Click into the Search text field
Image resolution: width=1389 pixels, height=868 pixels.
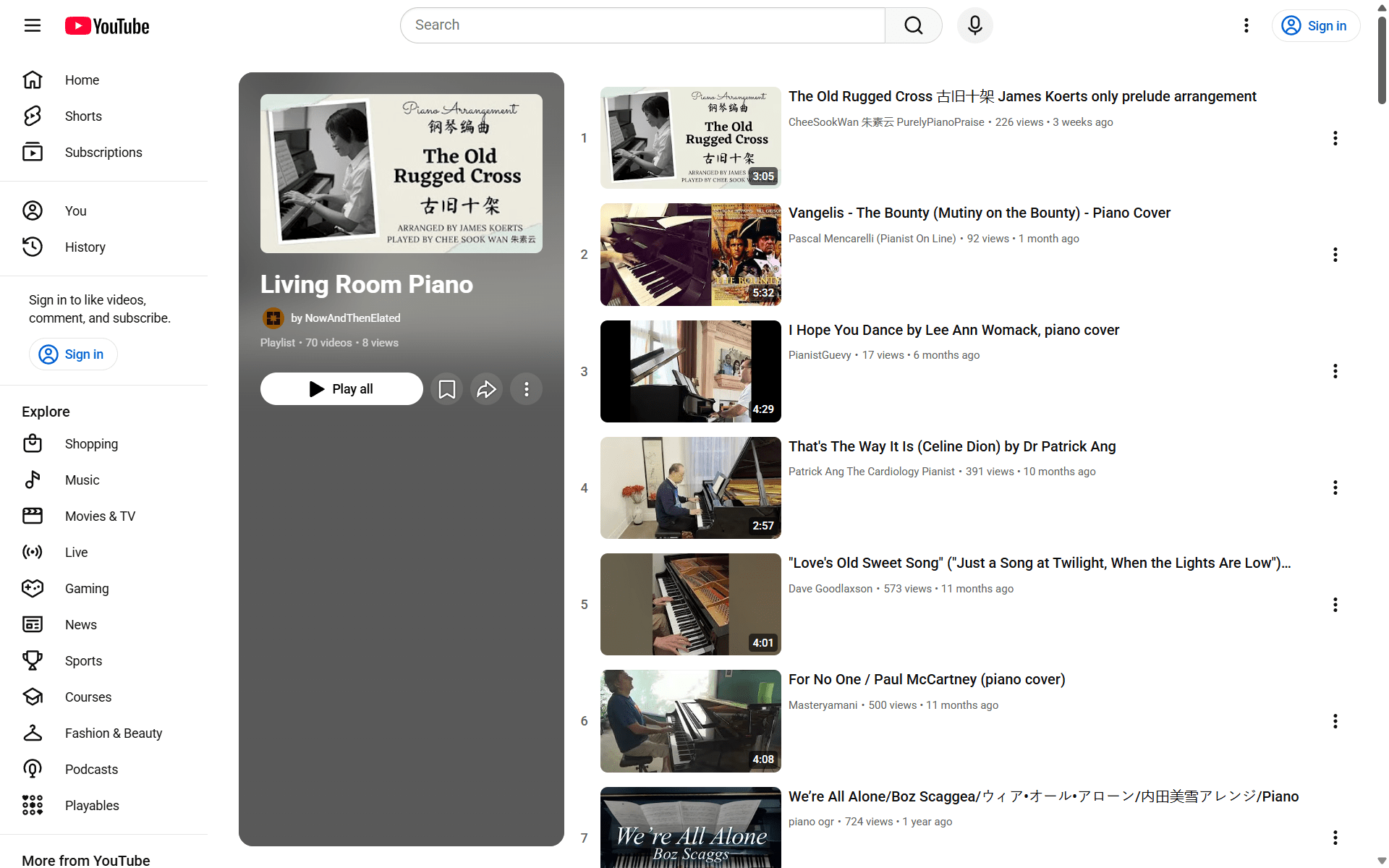coord(642,25)
